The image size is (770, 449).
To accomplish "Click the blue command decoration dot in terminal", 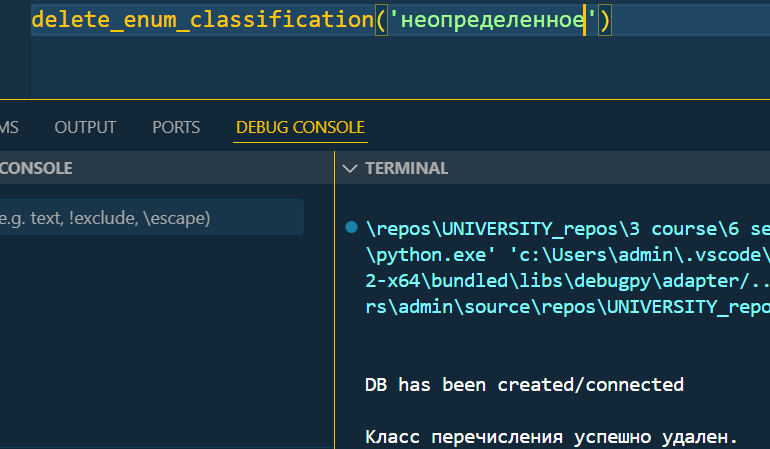I will point(351,227).
